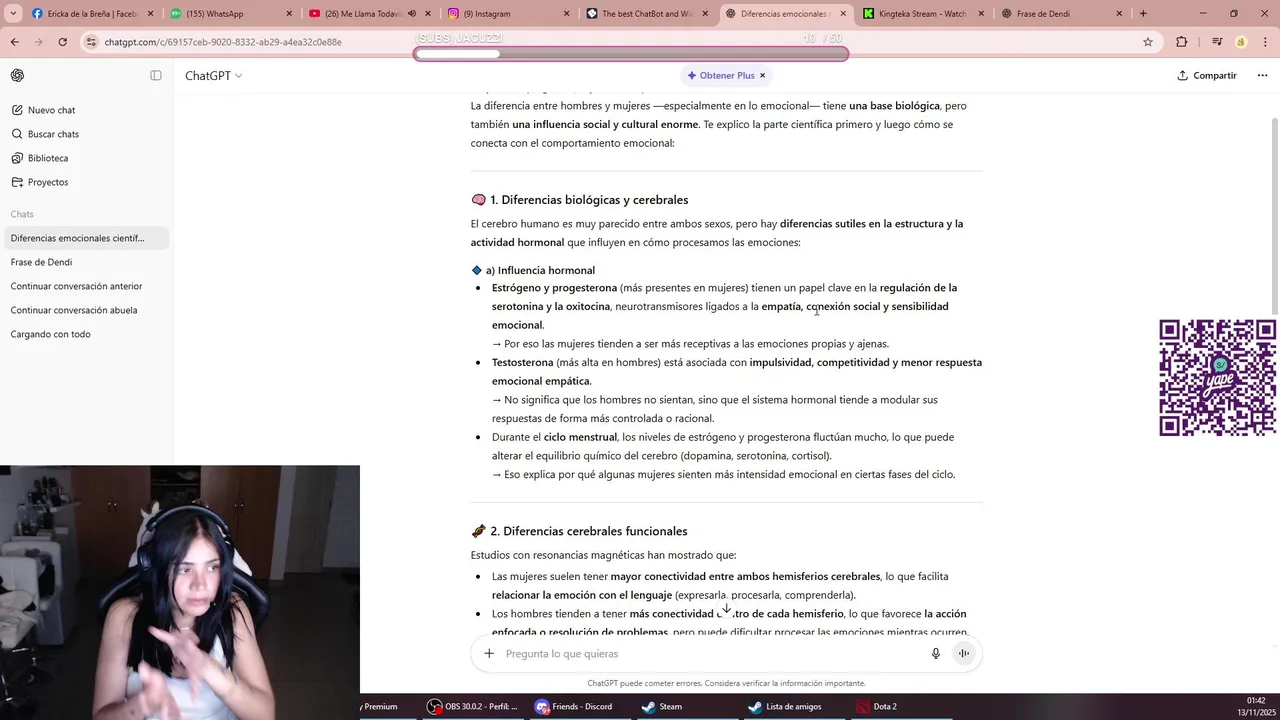Open Buscar chats search

point(53,134)
